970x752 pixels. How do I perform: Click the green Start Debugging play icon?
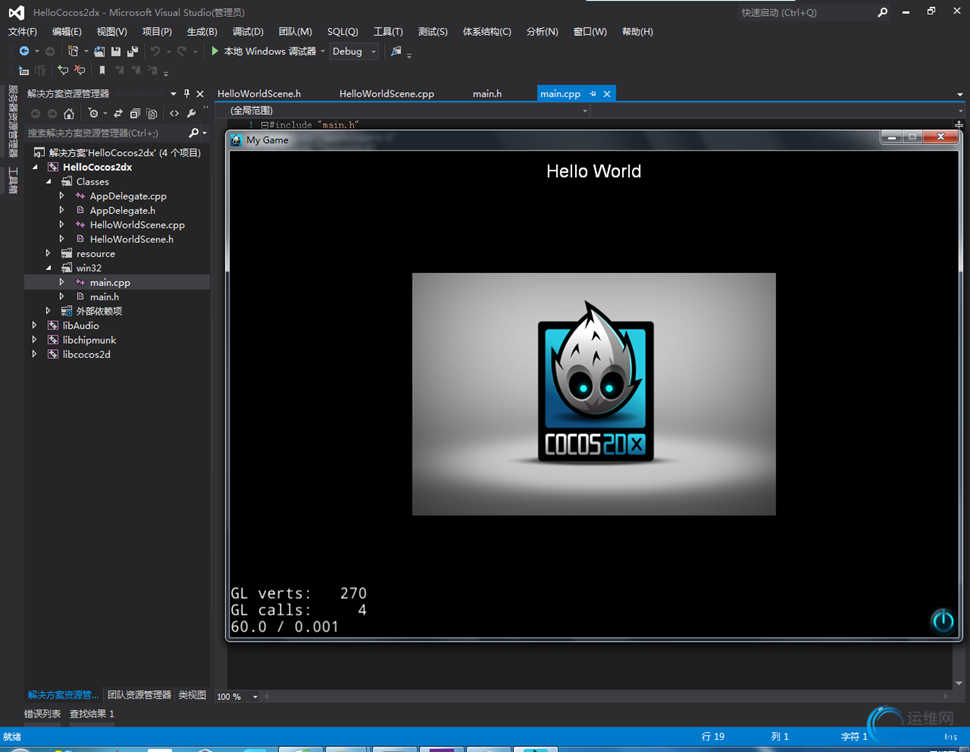(214, 51)
